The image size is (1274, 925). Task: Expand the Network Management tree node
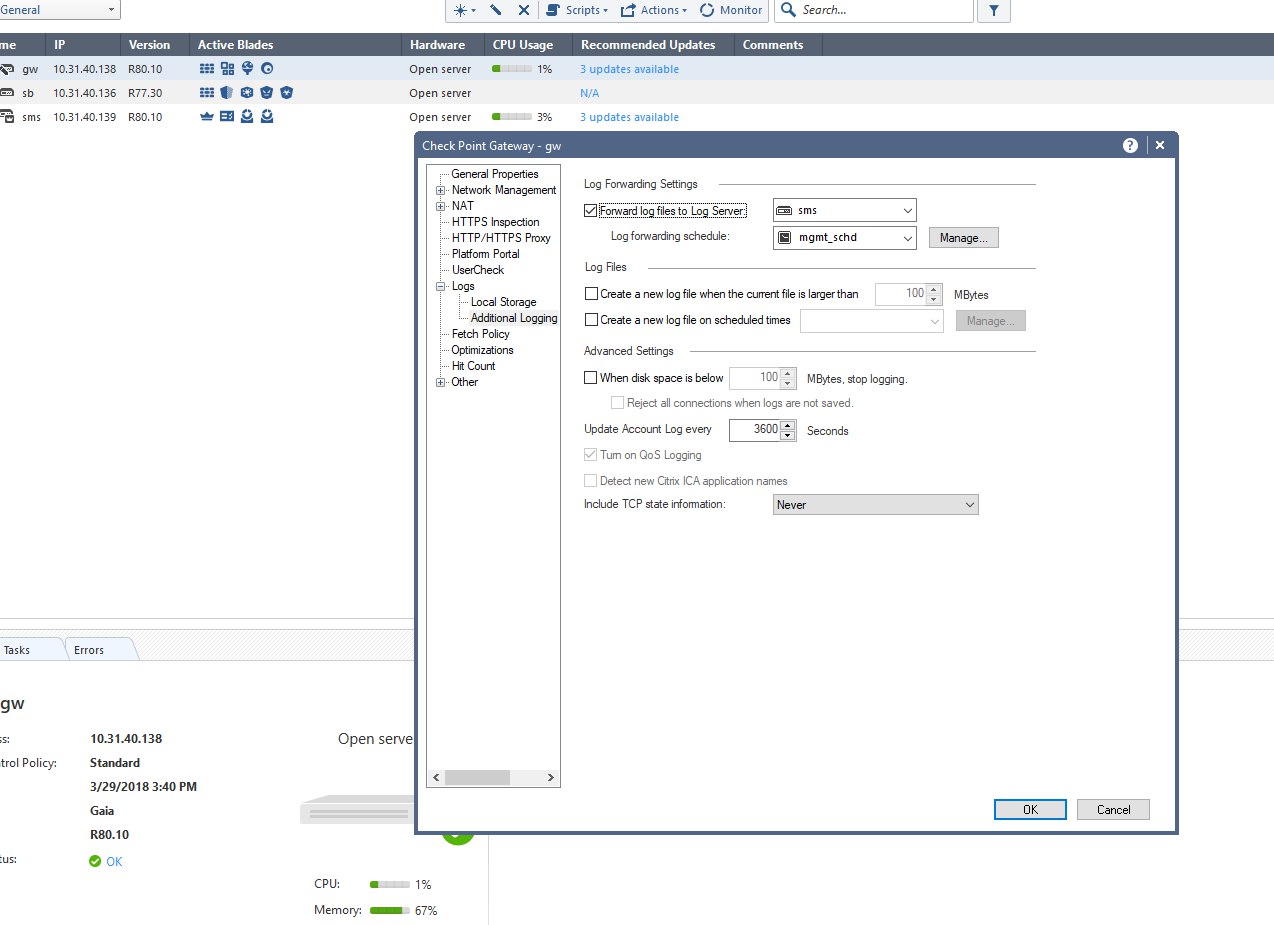440,190
